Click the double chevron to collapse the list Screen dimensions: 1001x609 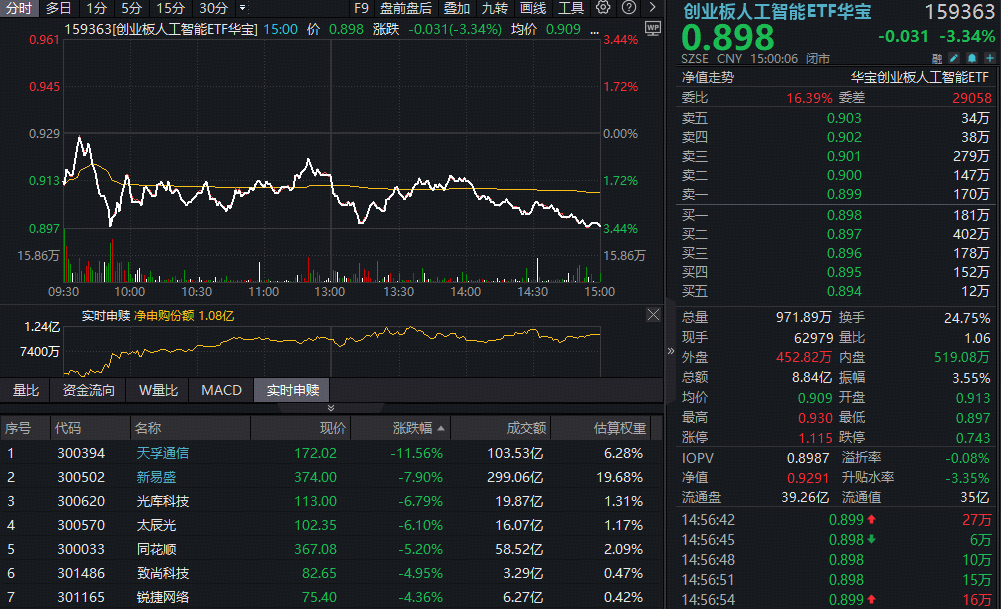click(x=331, y=408)
